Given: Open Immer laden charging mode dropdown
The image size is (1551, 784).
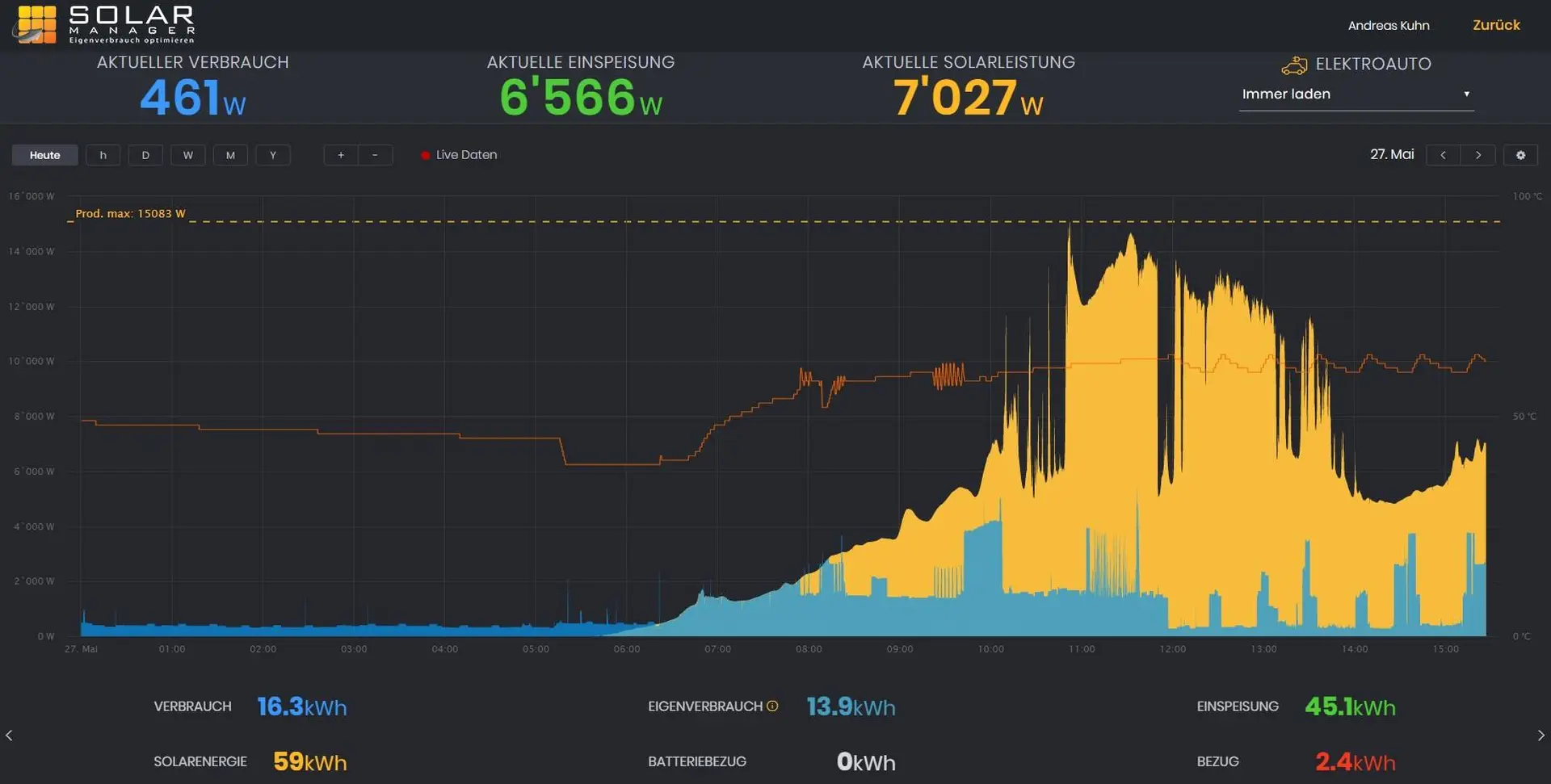Looking at the screenshot, I should (1356, 94).
